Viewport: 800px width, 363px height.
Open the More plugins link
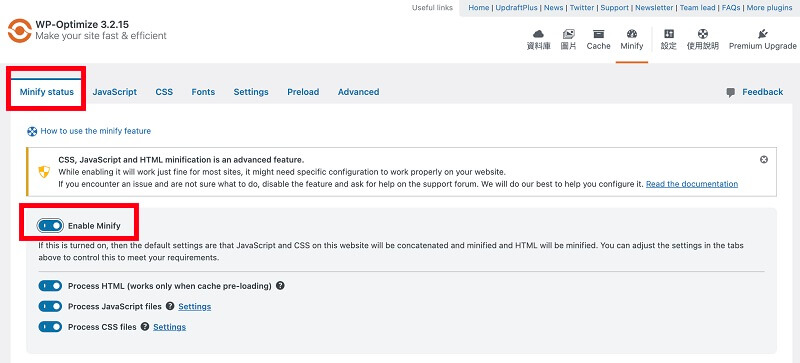coord(769,8)
